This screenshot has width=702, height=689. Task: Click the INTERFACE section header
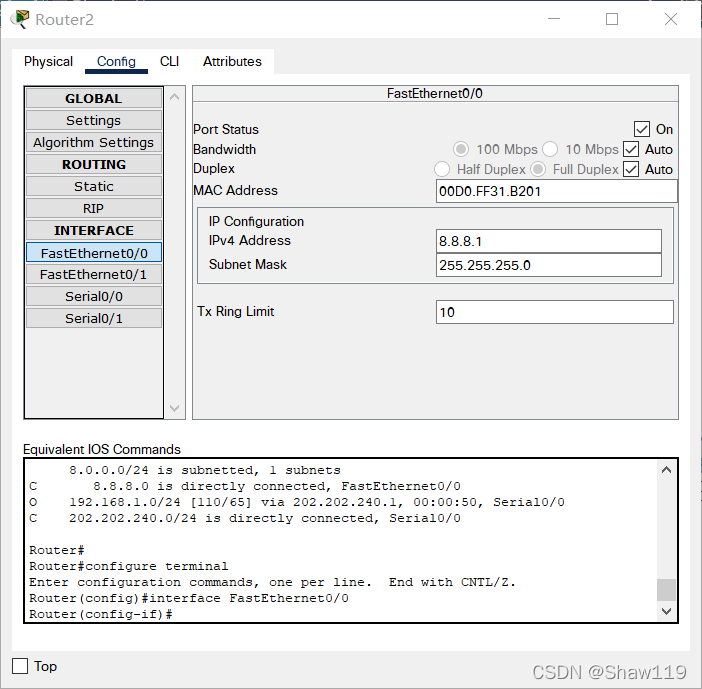[x=94, y=230]
